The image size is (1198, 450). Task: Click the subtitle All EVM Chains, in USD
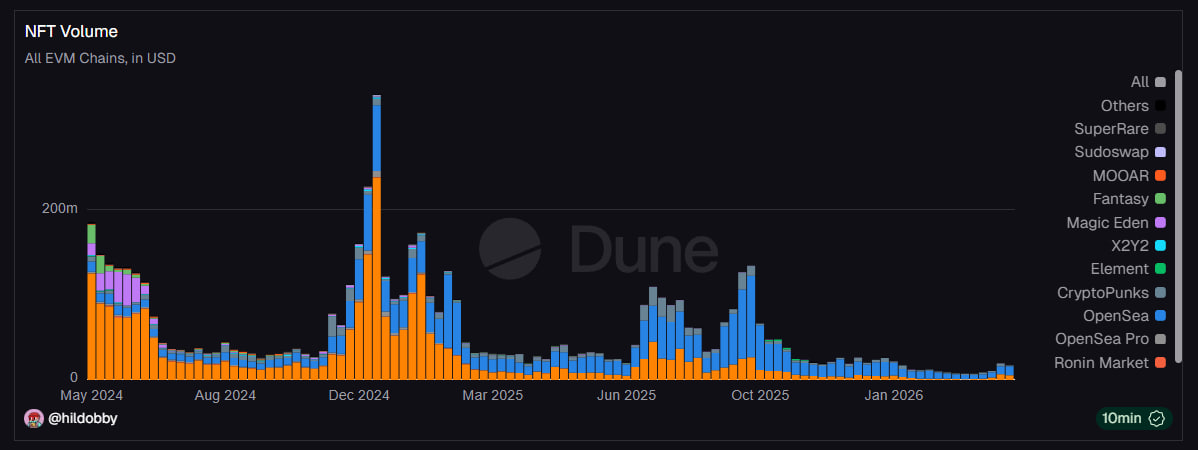pyautogui.click(x=100, y=58)
